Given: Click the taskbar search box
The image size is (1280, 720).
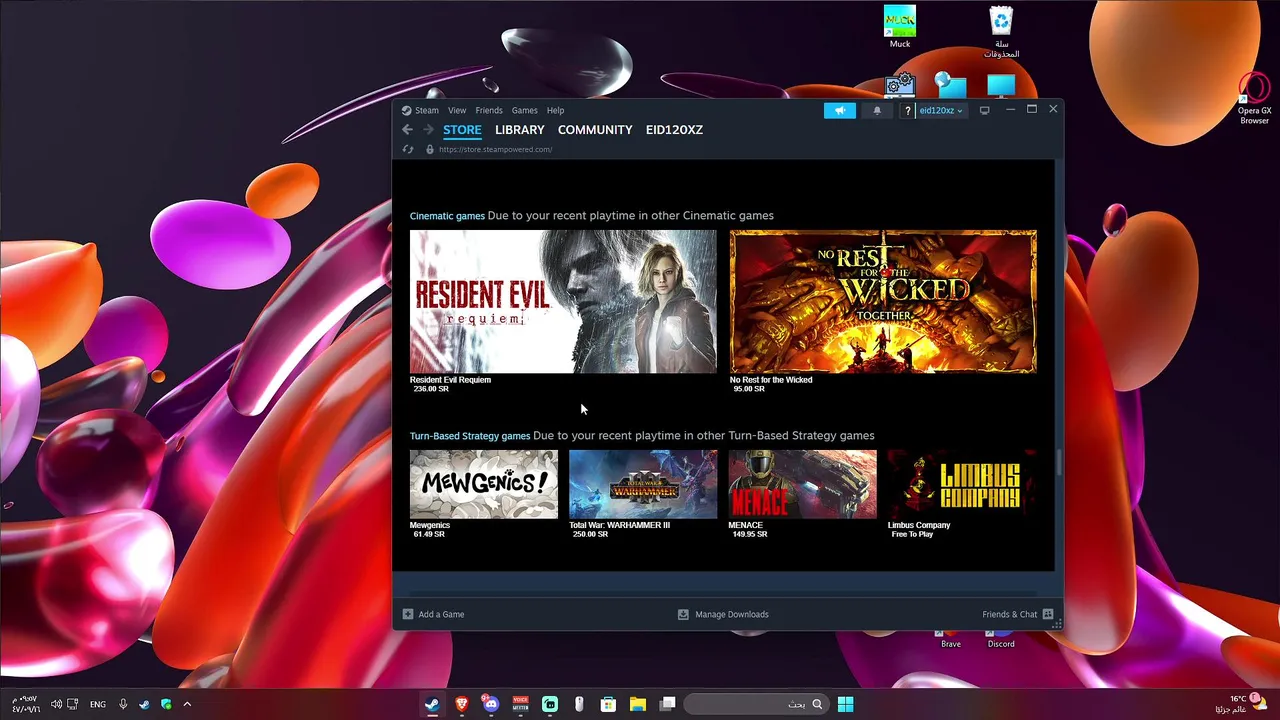Looking at the screenshot, I should coord(756,704).
